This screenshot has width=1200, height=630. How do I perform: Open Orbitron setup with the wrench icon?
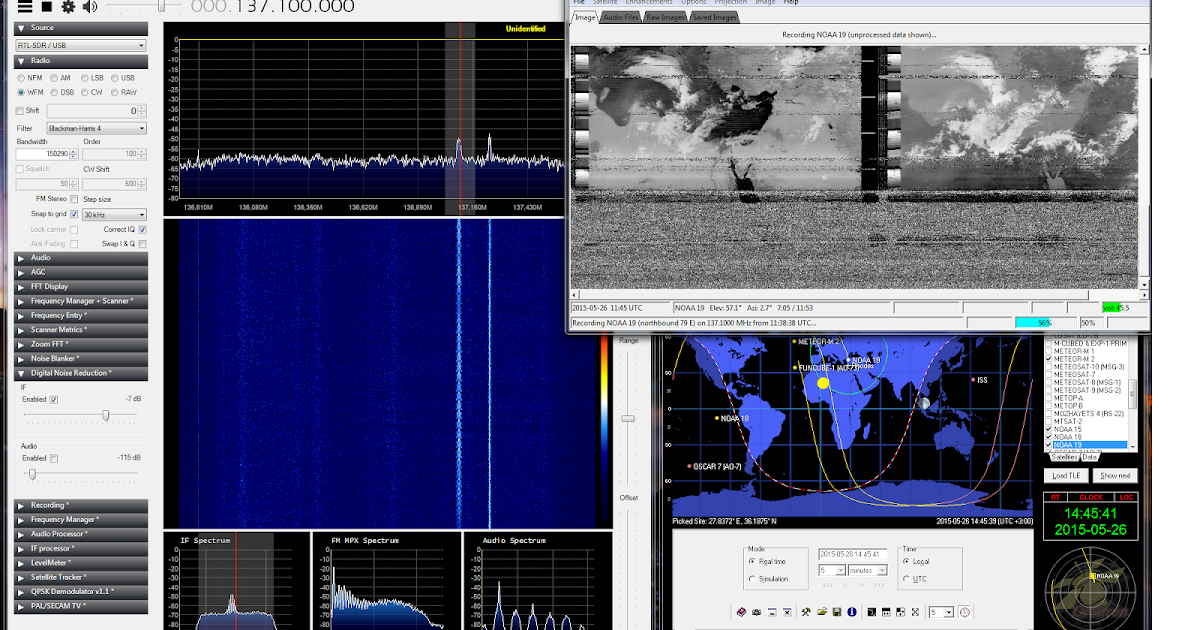[x=806, y=612]
